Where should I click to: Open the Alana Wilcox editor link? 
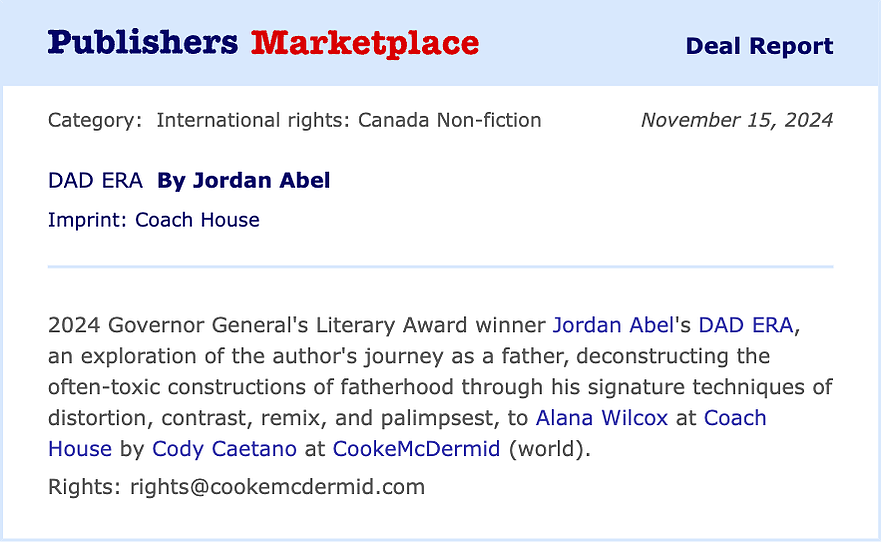tap(602, 418)
